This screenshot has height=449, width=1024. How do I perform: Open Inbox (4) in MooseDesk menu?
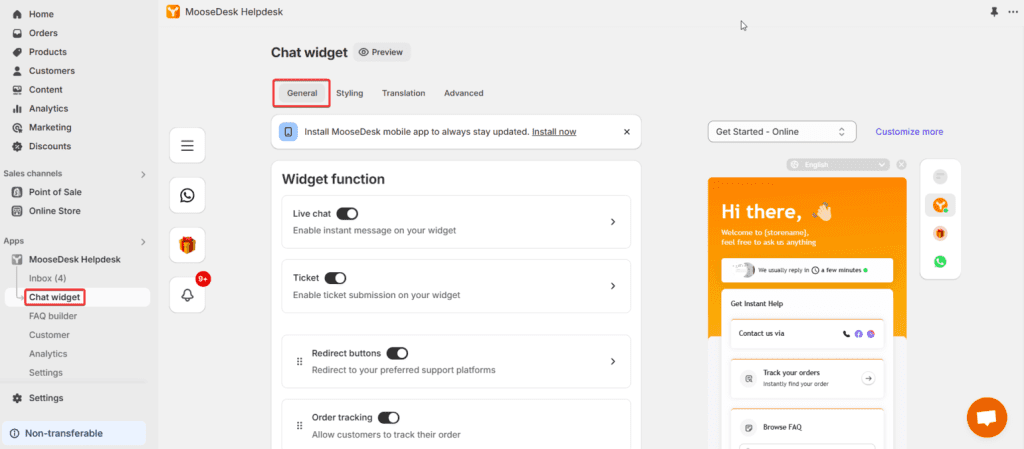tap(48, 279)
